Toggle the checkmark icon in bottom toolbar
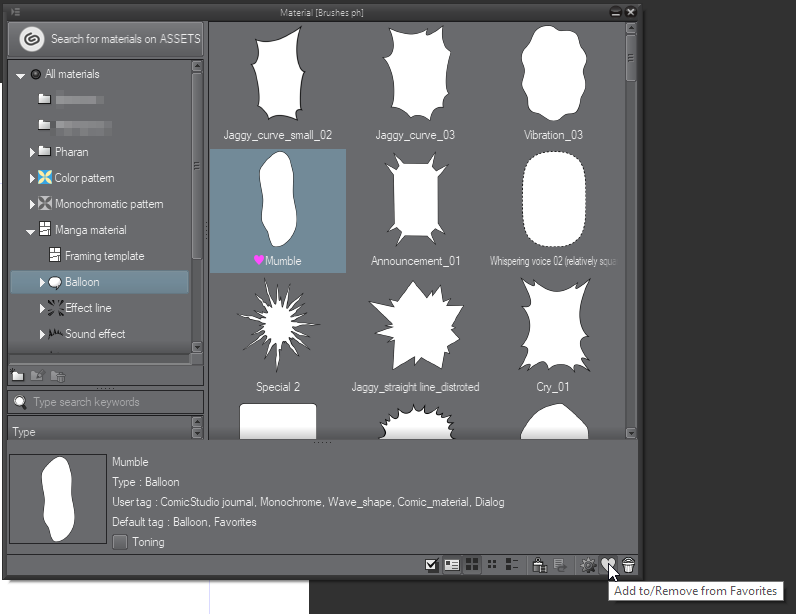 pyautogui.click(x=432, y=565)
